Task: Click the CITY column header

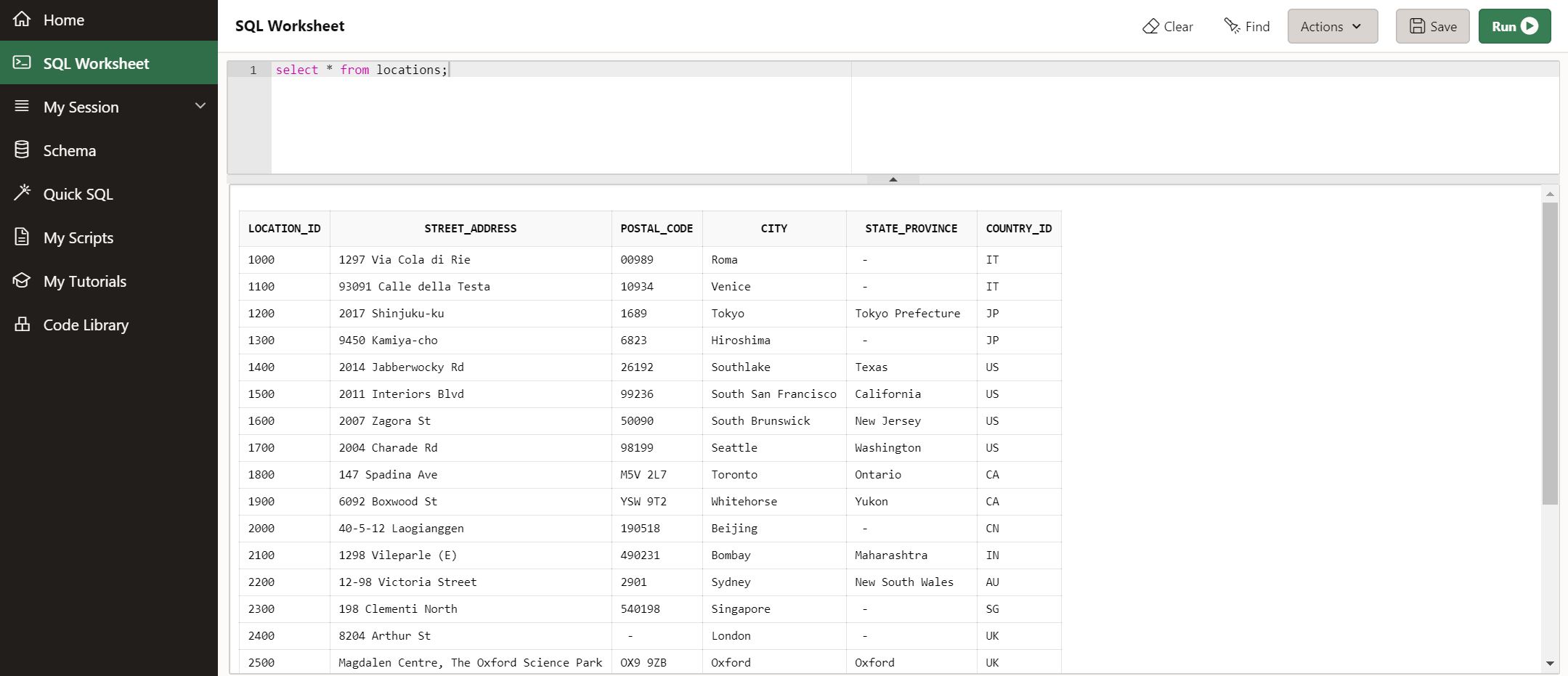Action: [x=774, y=229]
